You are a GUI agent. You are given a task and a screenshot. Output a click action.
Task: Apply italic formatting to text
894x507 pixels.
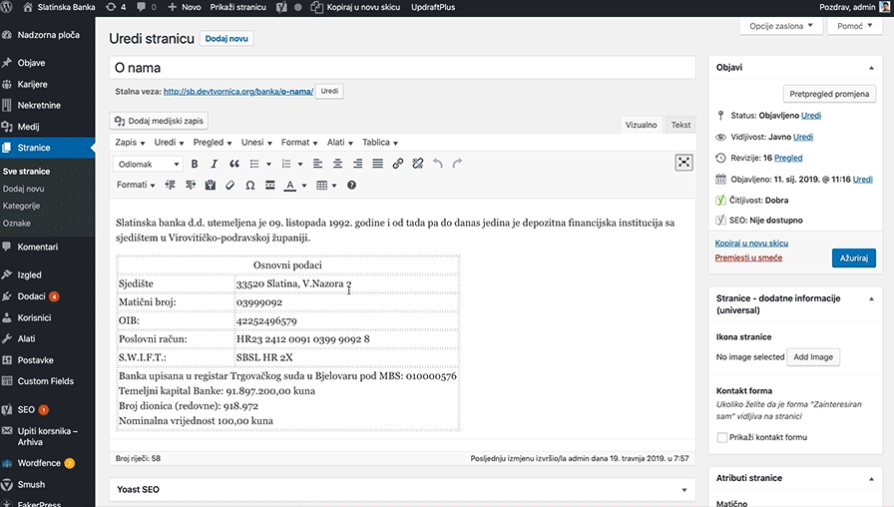coord(215,164)
